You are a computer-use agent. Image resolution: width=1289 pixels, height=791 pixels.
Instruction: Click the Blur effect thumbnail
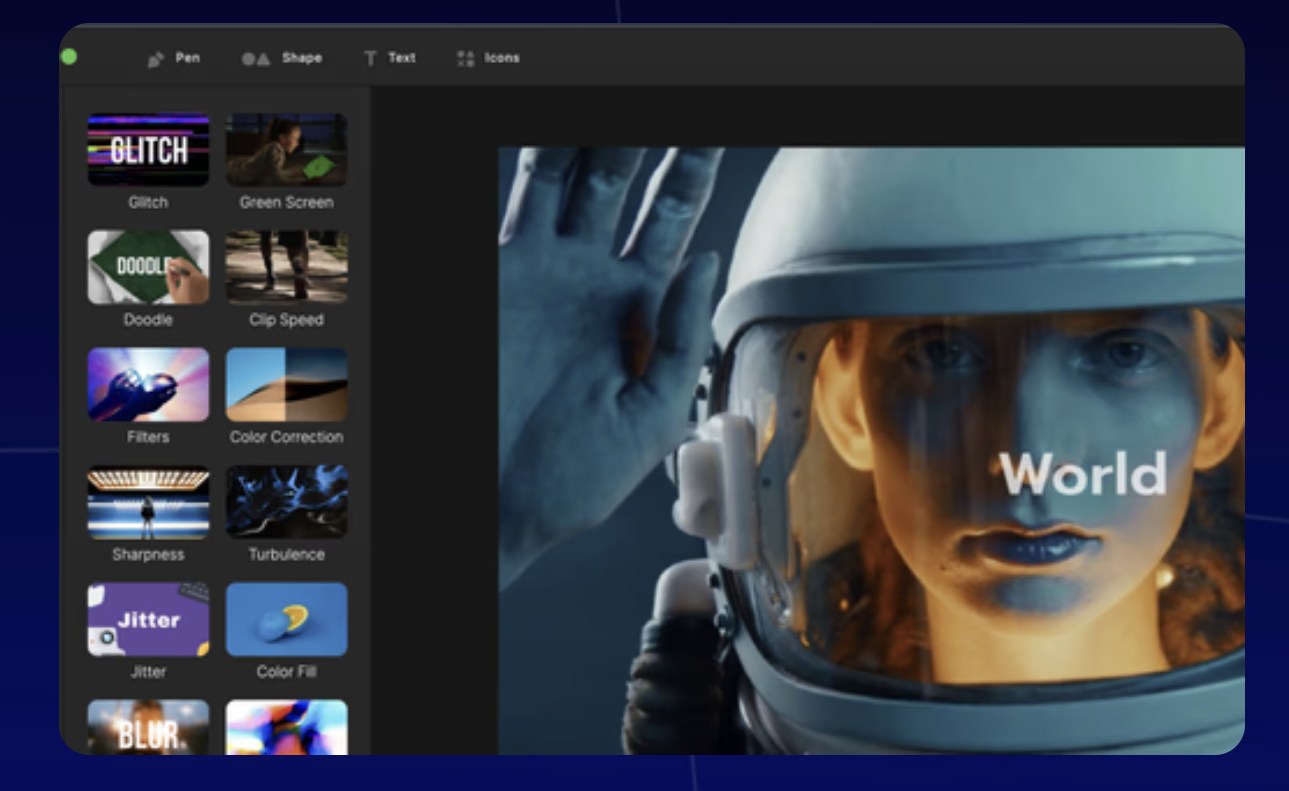click(148, 727)
